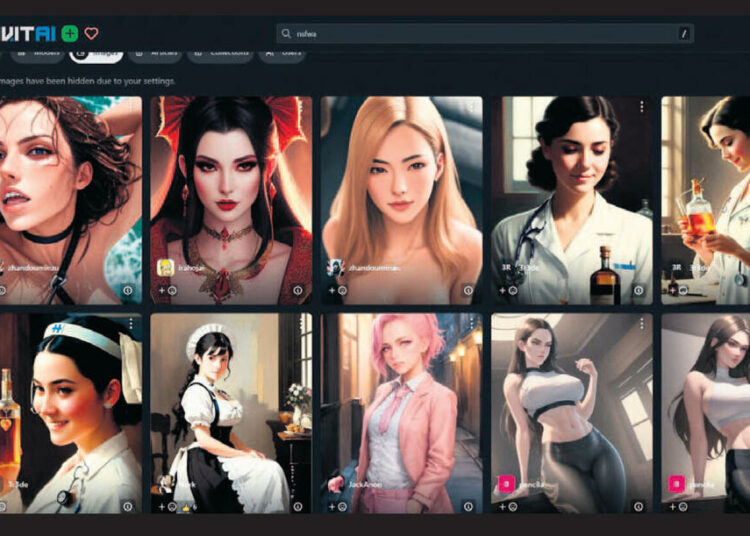The width and height of the screenshot is (750, 536).
Task: Click the hidden images settings notice text
Action: coord(87,81)
